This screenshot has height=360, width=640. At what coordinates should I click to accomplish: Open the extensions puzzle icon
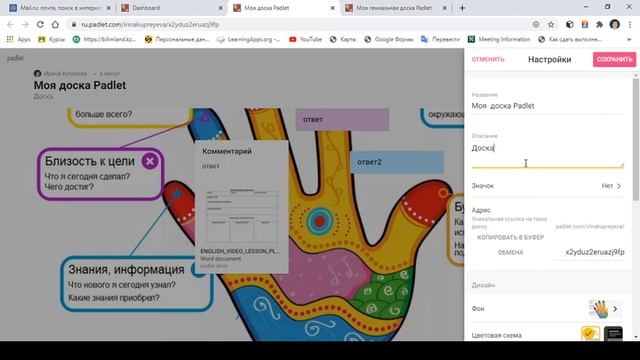[600, 24]
